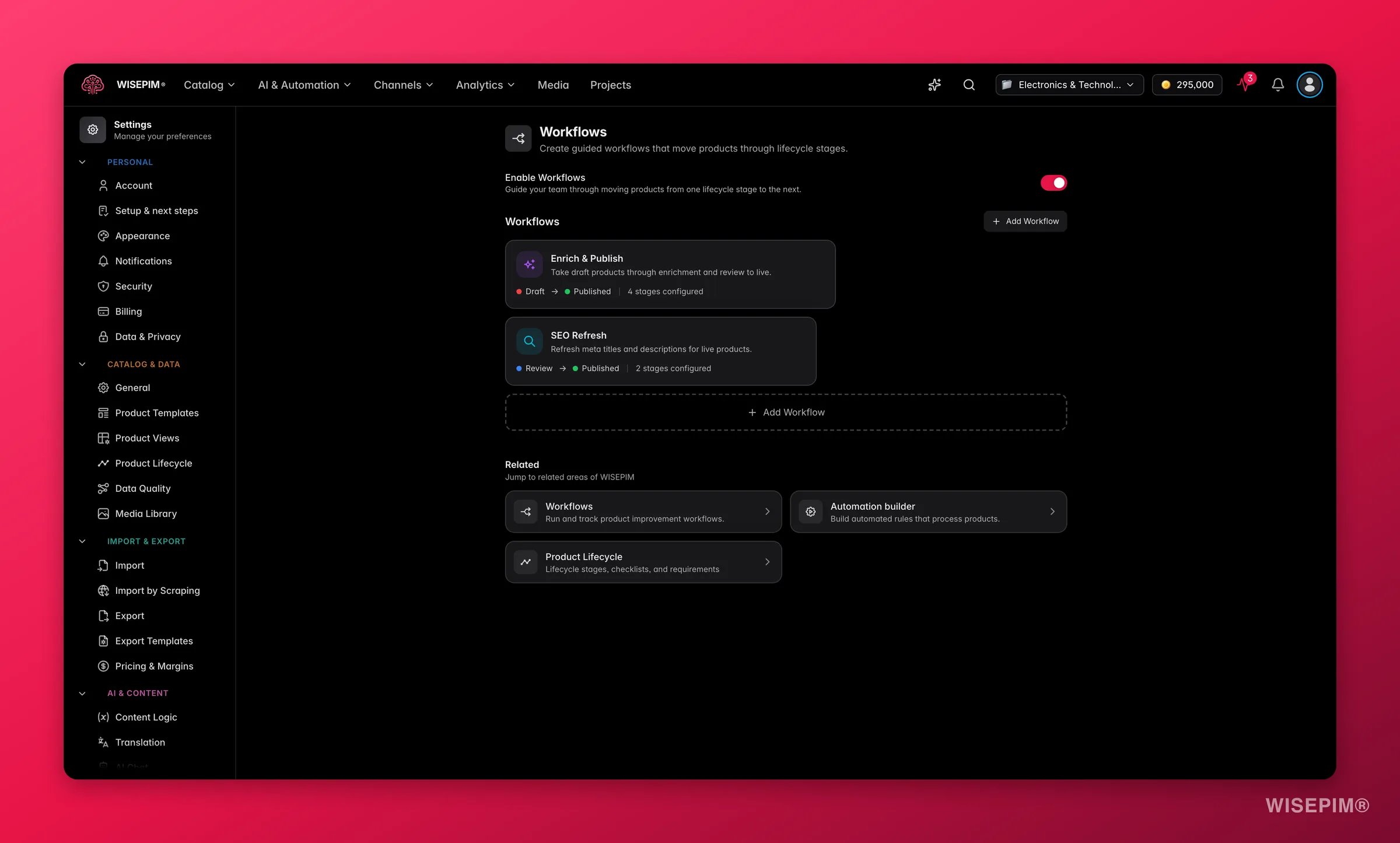This screenshot has height=843, width=1400.
Task: Click the 2 stages configured text
Action: pos(673,368)
